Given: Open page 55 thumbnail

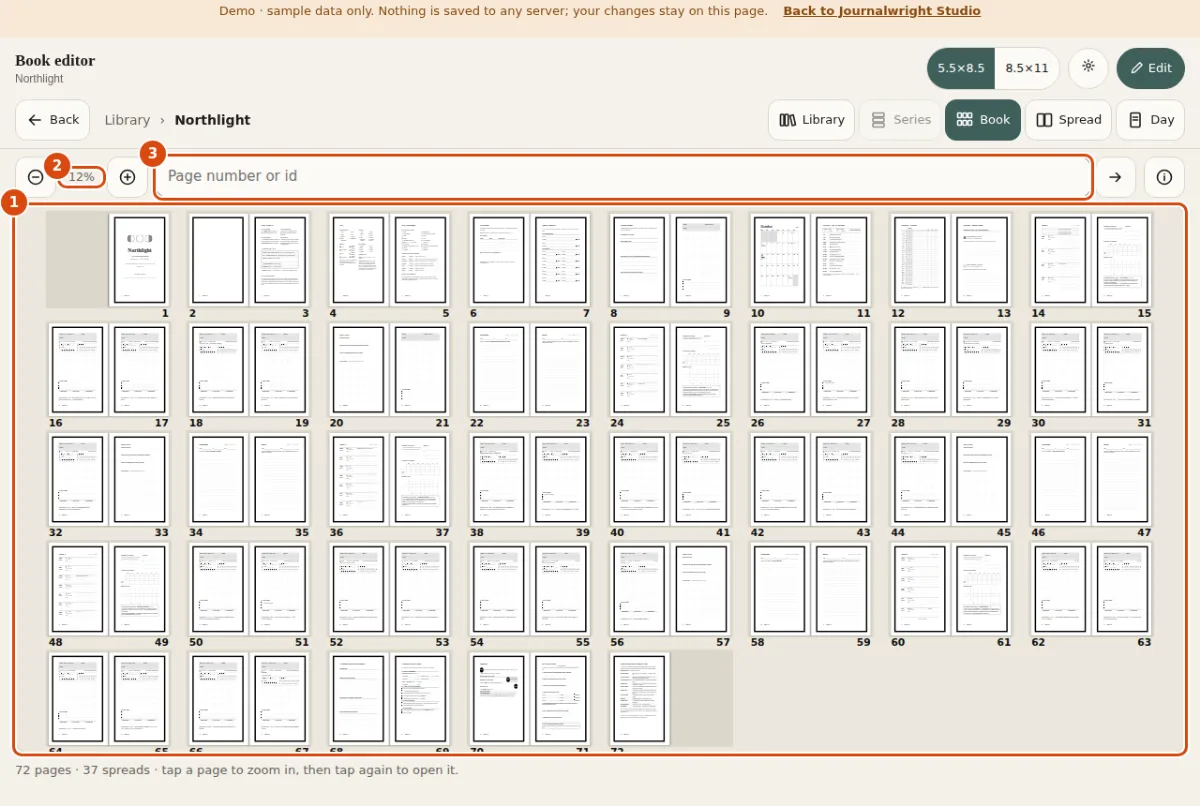Looking at the screenshot, I should pos(560,590).
